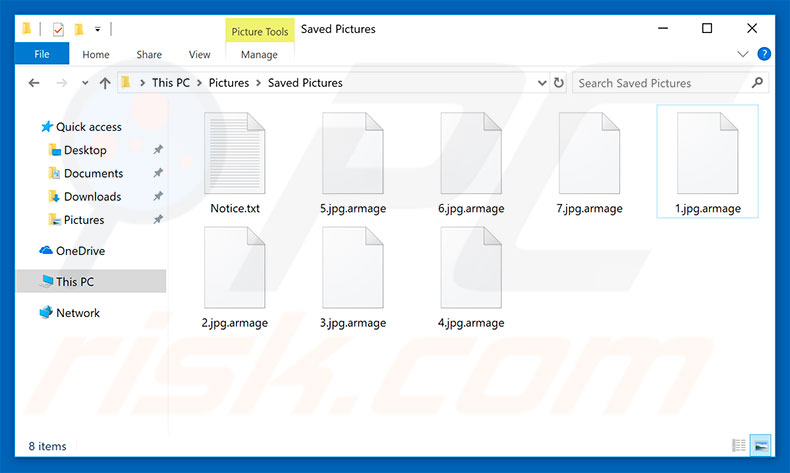The width and height of the screenshot is (790, 473).
Task: Go to This PC breadcrumb
Action: 171,83
